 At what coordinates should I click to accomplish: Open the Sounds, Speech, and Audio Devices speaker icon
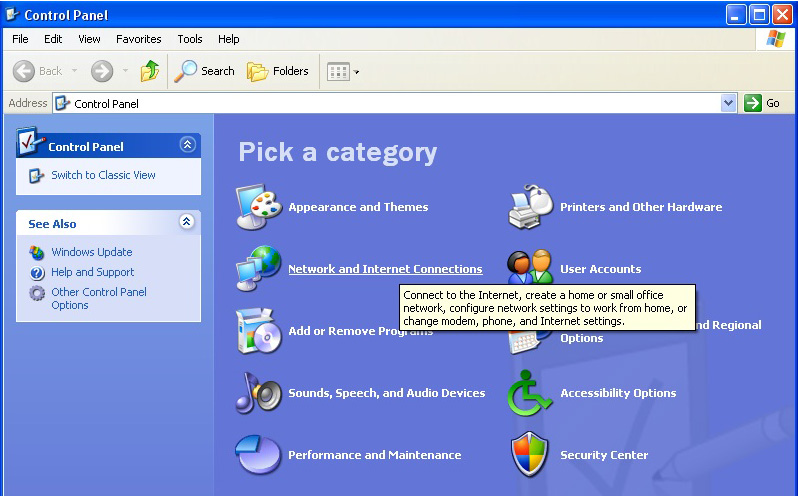point(259,393)
